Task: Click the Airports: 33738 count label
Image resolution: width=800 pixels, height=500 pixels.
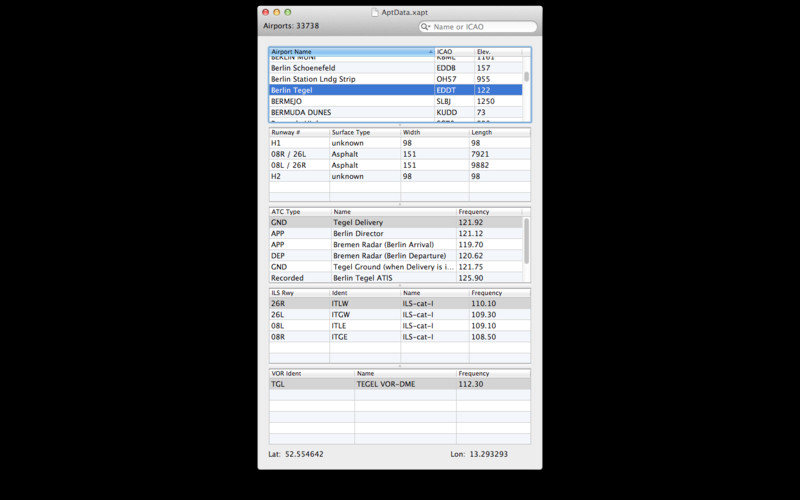Action: pos(291,26)
